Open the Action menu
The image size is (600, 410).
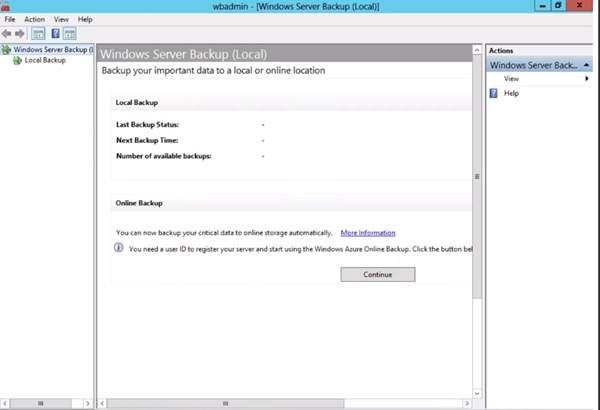(x=34, y=19)
